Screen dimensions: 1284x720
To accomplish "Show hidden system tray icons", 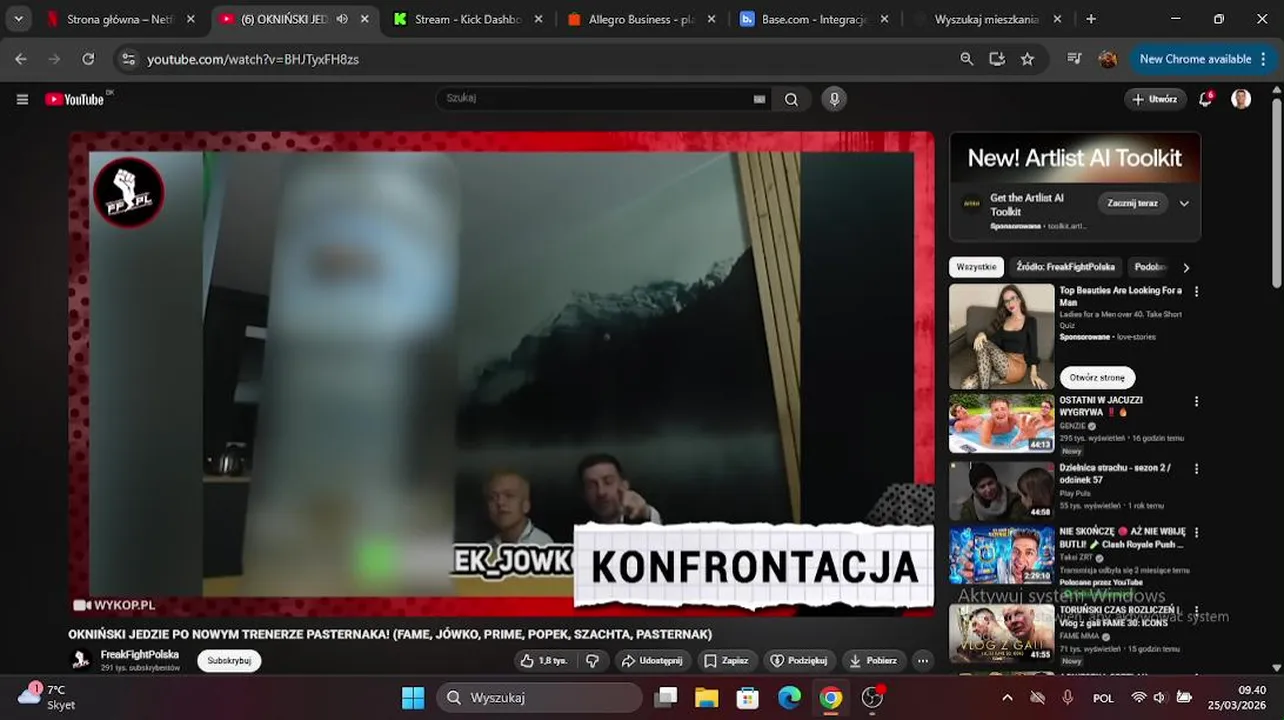I will [1007, 697].
